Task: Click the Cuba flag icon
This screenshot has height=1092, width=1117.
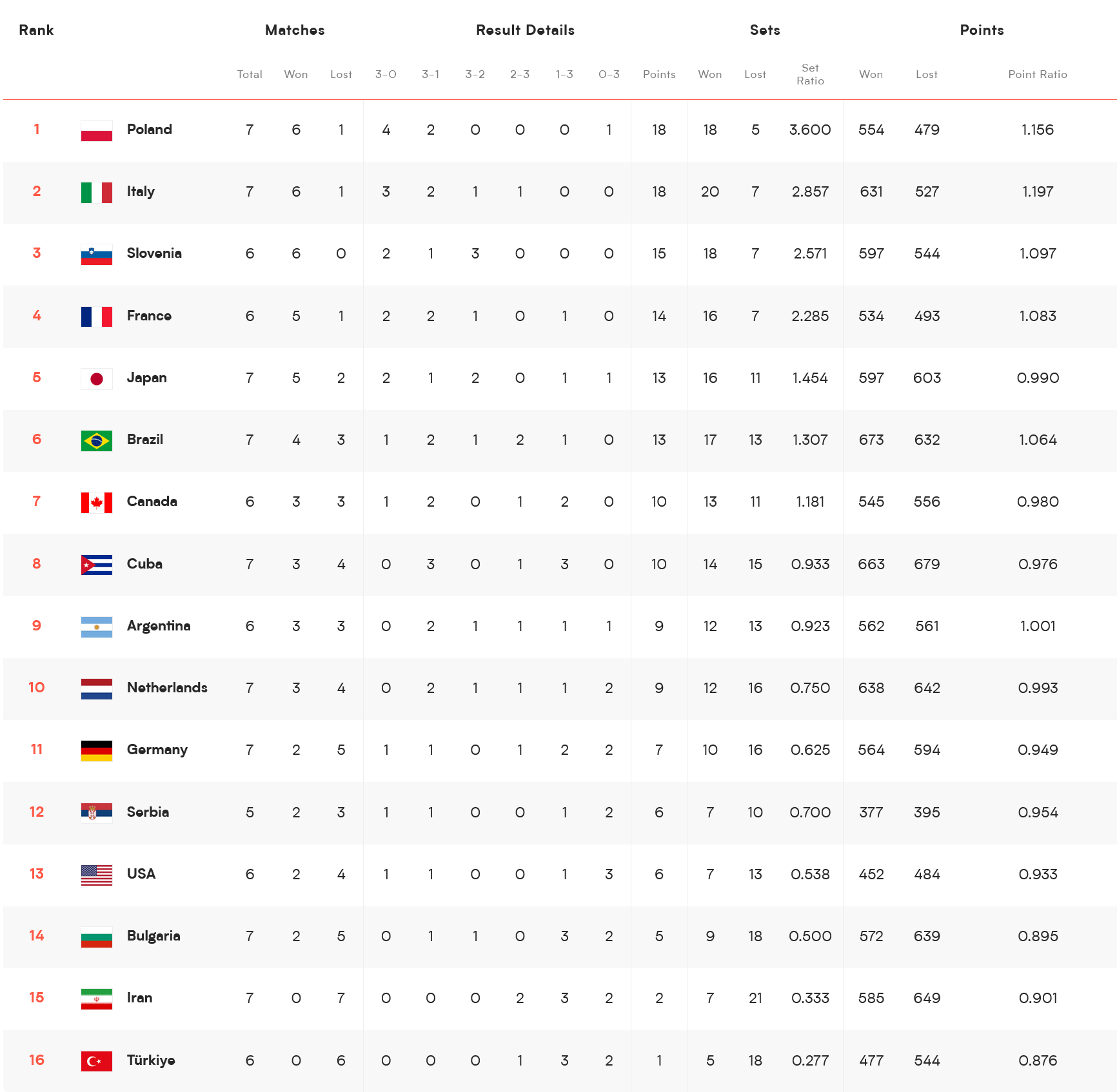Action: point(97,565)
